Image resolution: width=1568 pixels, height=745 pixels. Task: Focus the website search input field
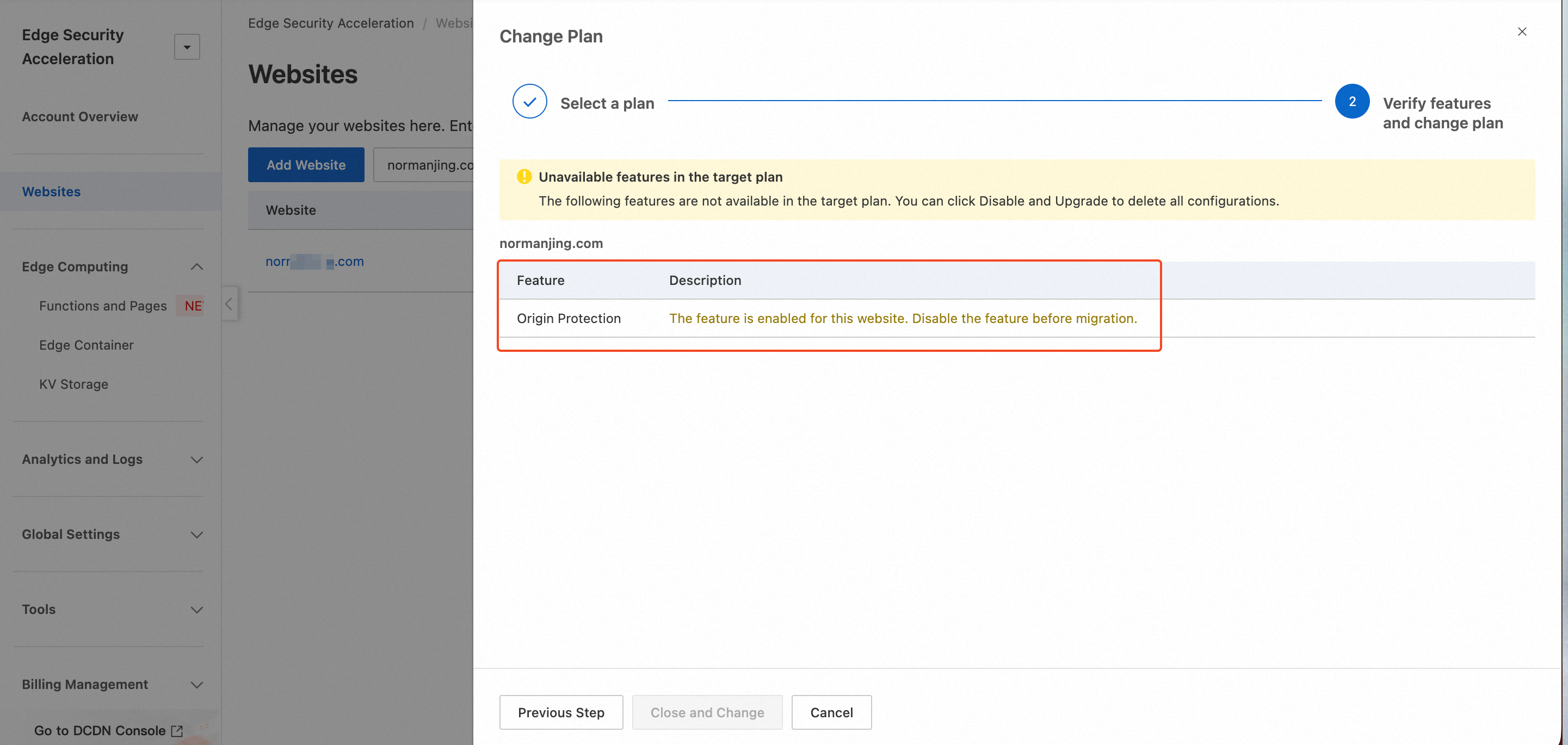pos(426,165)
